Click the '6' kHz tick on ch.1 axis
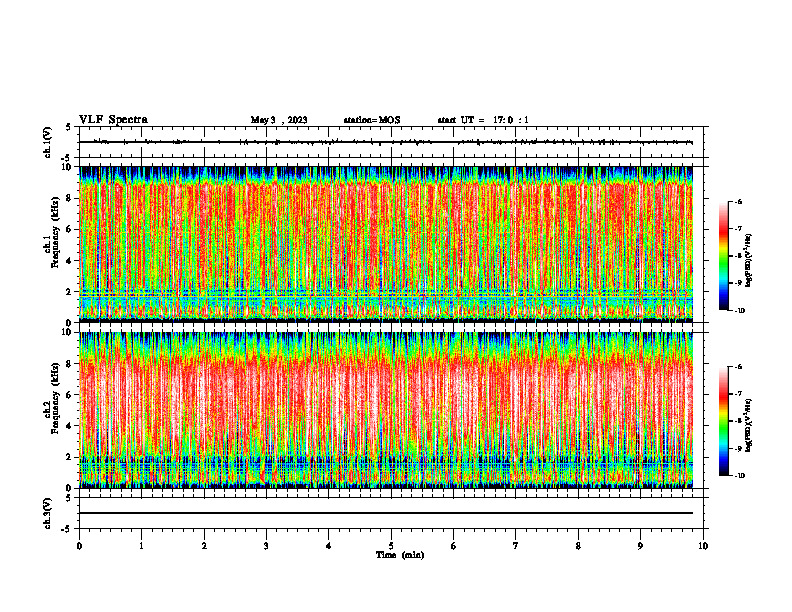This screenshot has height=612, width=792. tap(70, 229)
